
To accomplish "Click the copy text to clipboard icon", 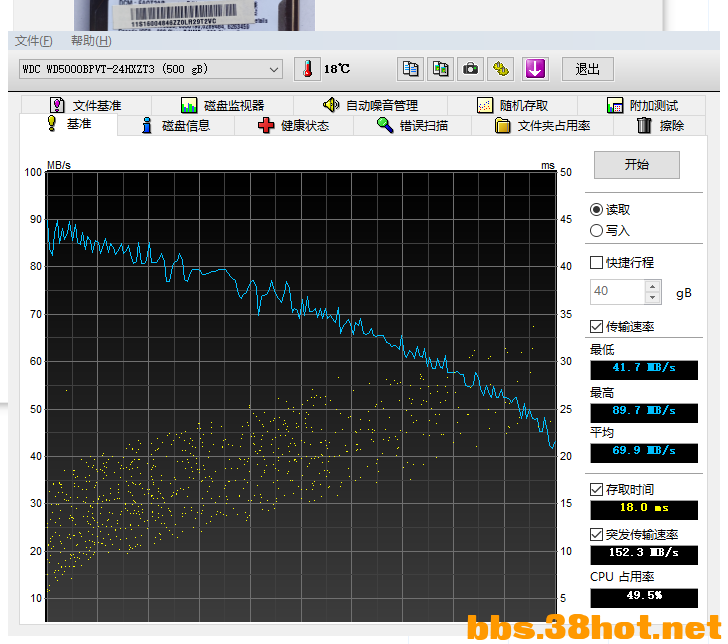I will (x=410, y=69).
